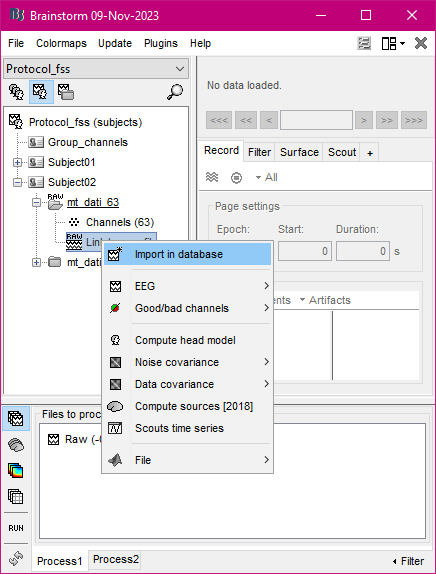Select the Process recordings icon
Screen dimensions: 436x574
click(16, 418)
